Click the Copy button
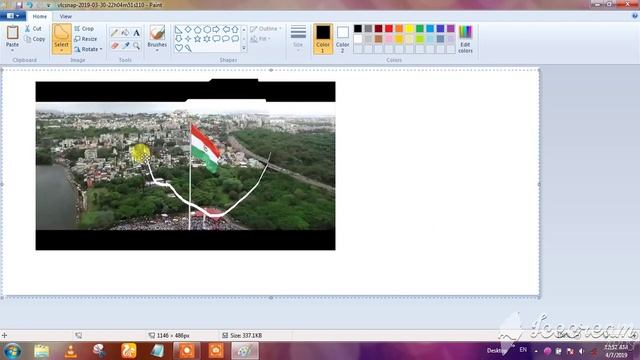This screenshot has width=640, height=360. click(x=34, y=39)
